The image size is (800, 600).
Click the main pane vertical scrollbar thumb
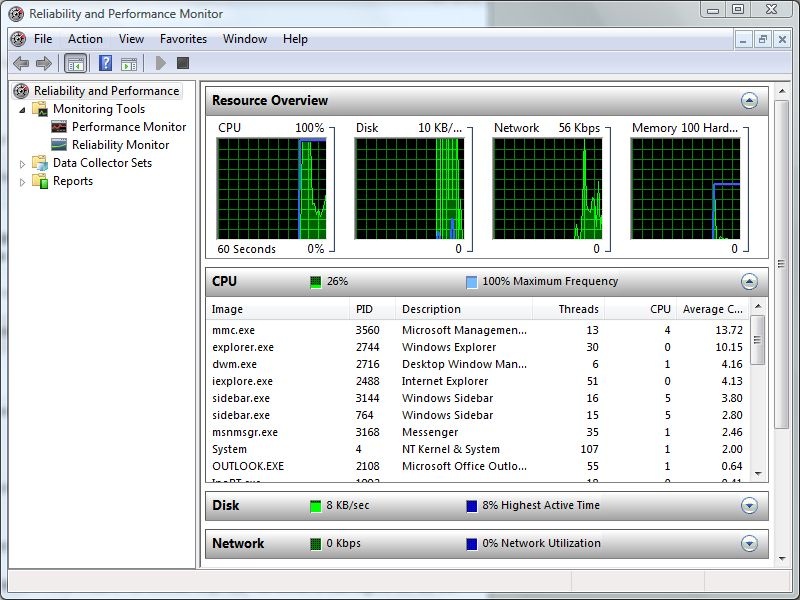[x=782, y=264]
